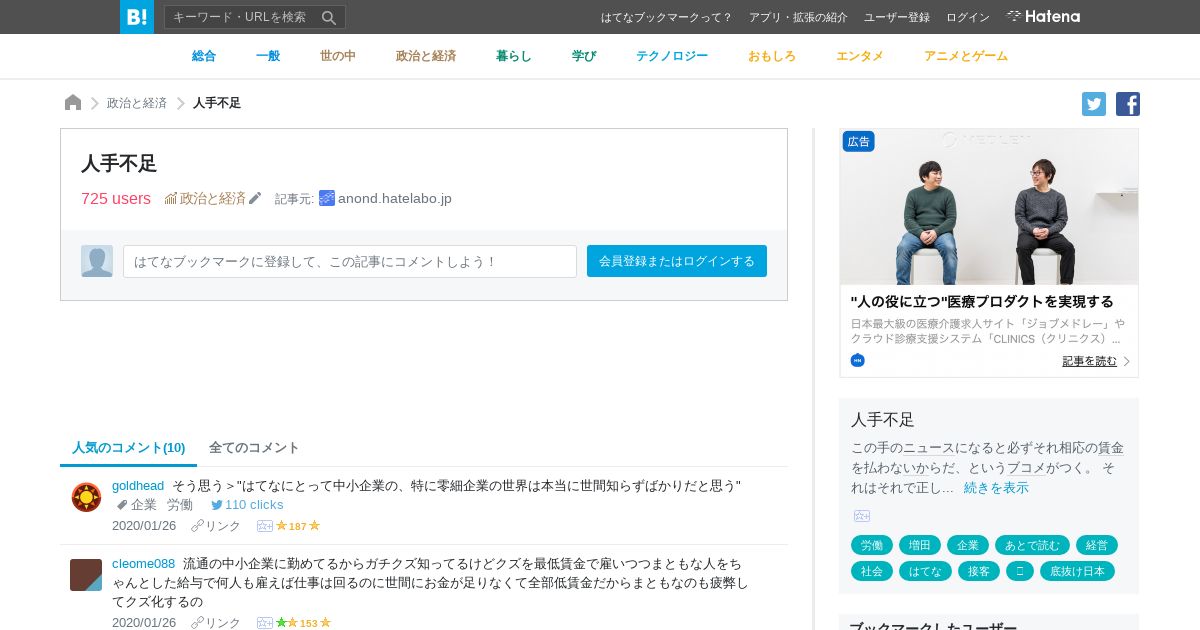Select the 労働 tag pill in sidebar
1200x630 pixels.
tap(872, 545)
